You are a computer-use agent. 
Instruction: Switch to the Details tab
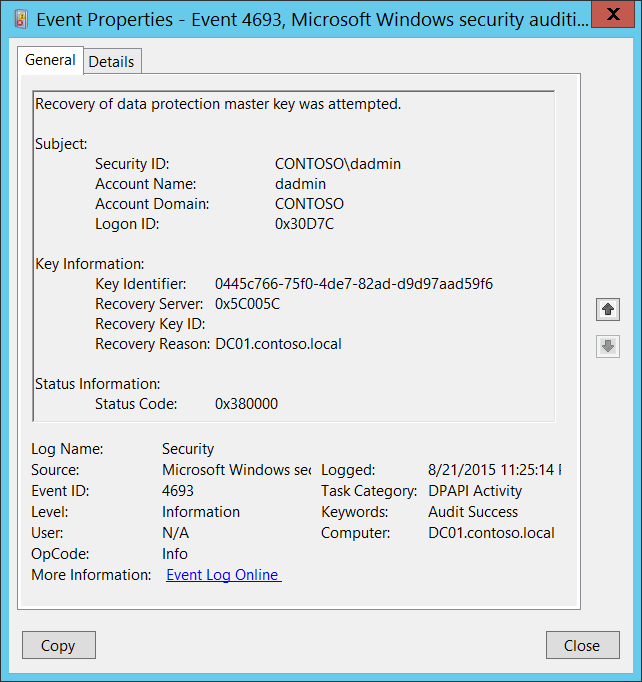point(111,61)
